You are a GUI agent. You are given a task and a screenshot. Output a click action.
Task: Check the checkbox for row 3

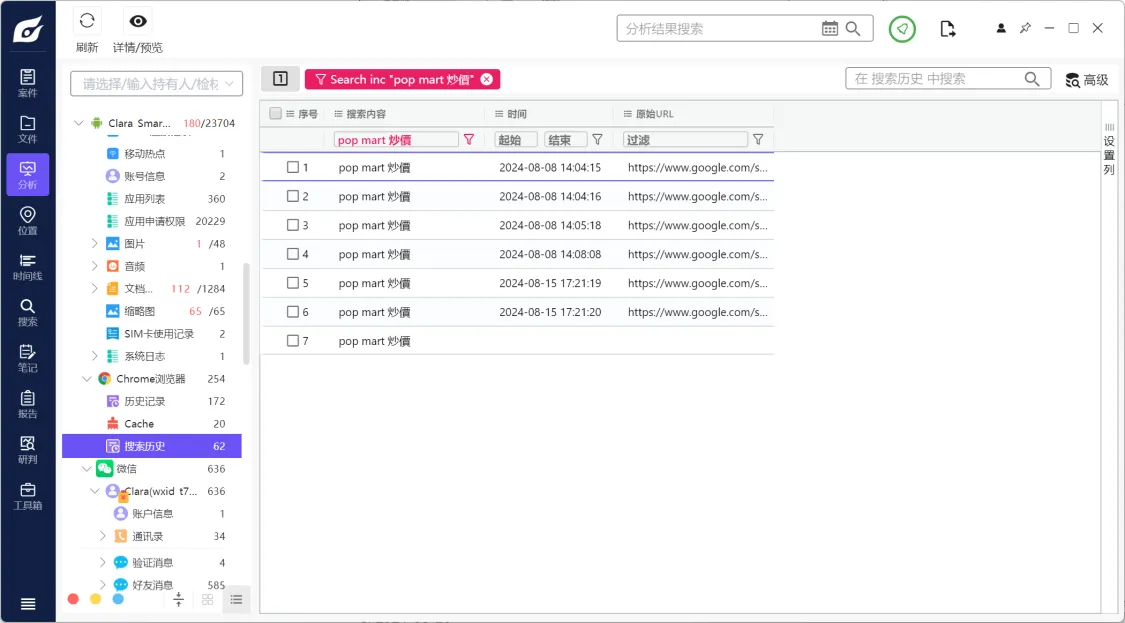pos(293,225)
